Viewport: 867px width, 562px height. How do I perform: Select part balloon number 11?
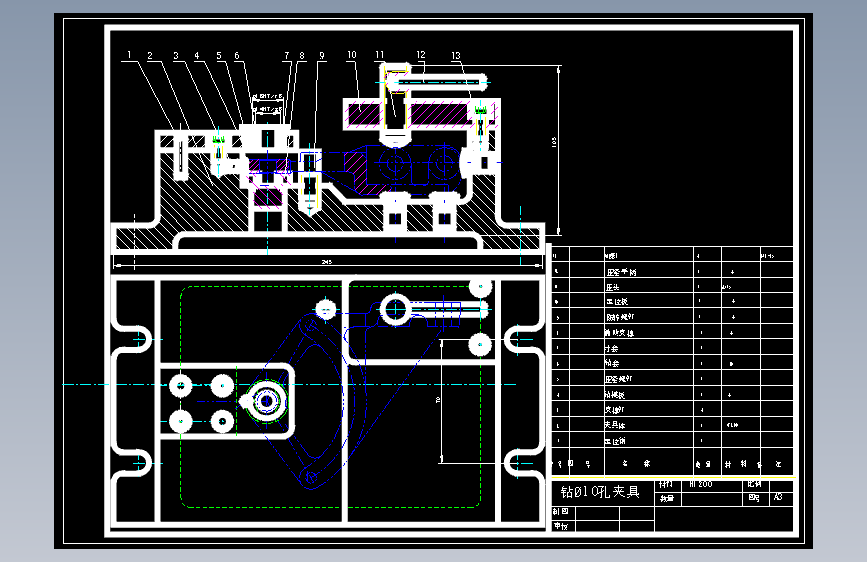379,55
